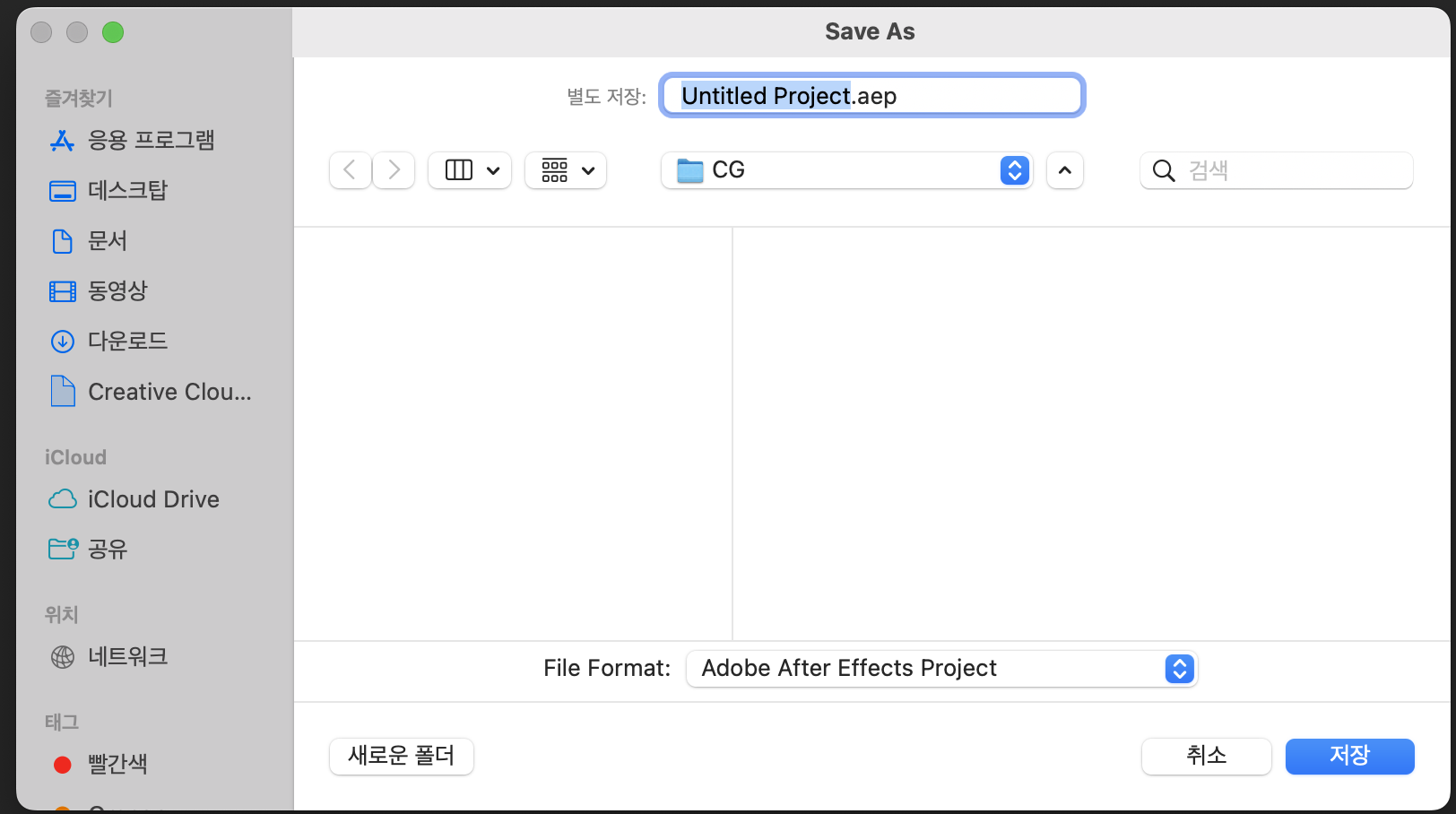Navigate back to previous folder
This screenshot has height=814, width=1456.
pos(350,170)
